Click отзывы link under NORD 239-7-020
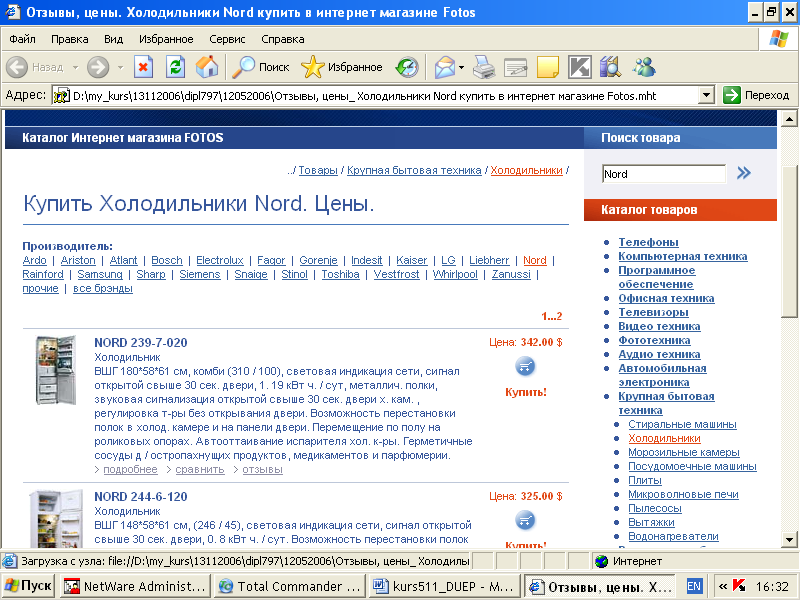This screenshot has width=800, height=600. [x=262, y=469]
